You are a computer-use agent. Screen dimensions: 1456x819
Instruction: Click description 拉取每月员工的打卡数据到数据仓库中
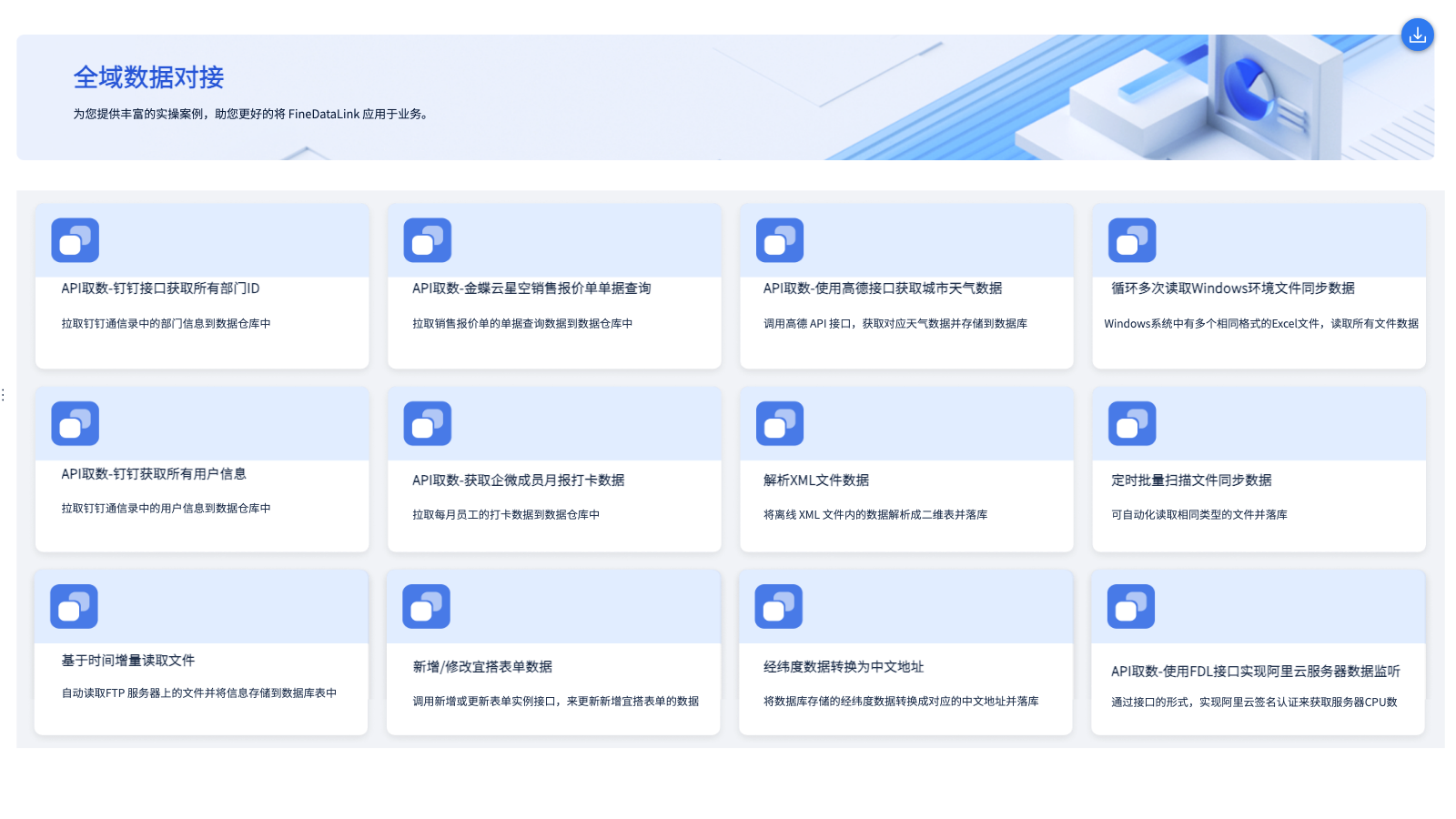tap(506, 515)
